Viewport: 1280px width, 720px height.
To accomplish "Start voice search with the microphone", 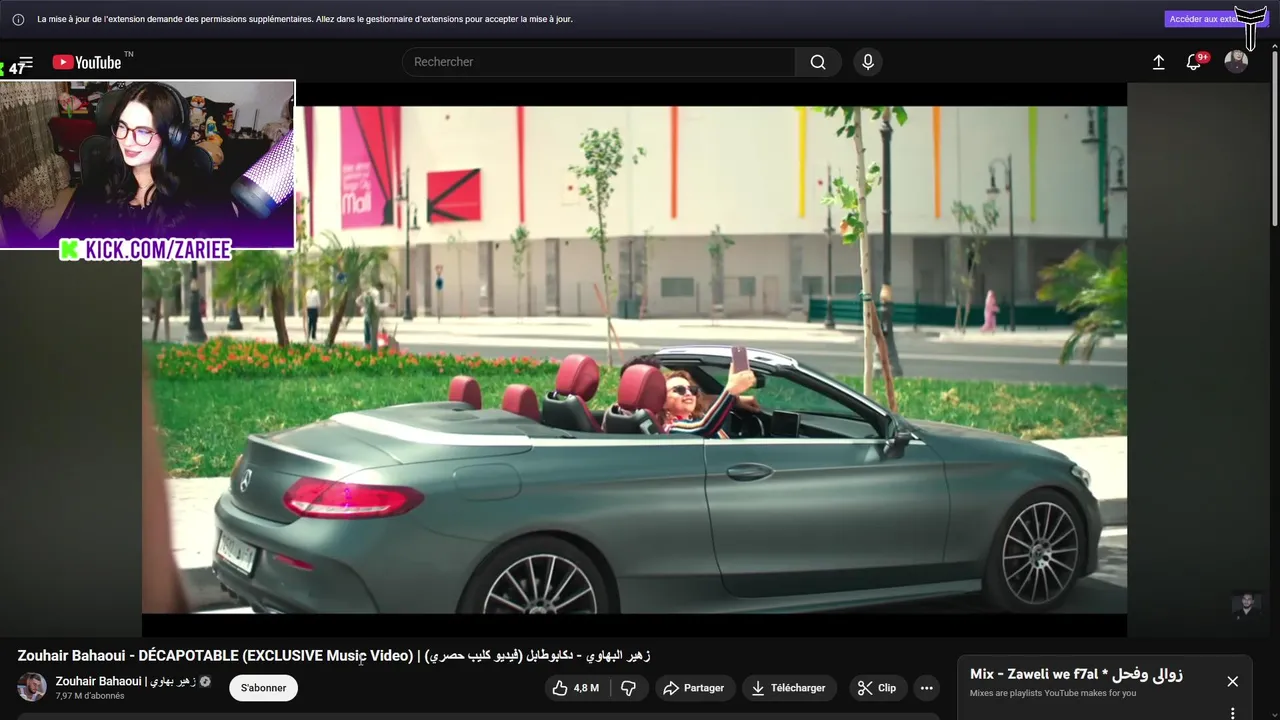I will pos(868,62).
